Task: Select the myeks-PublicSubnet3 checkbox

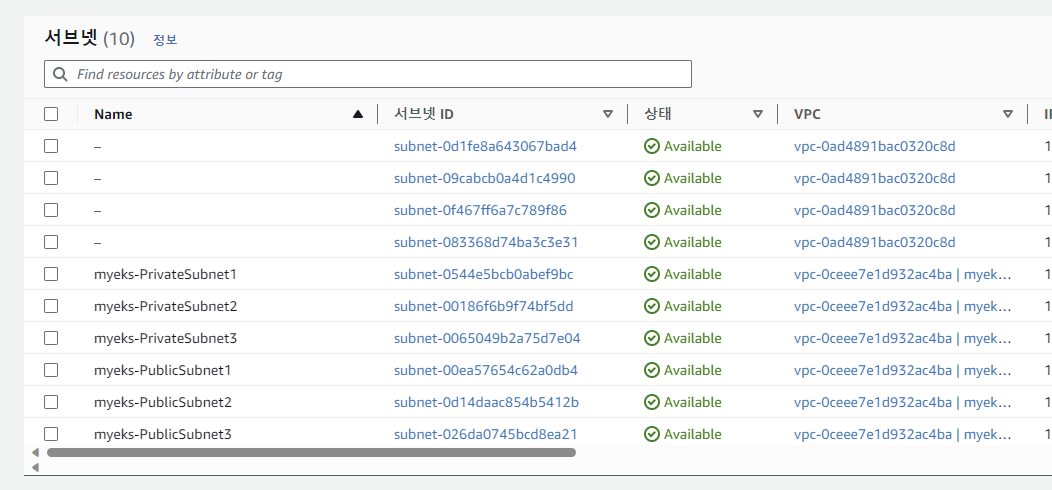Action: 51,434
